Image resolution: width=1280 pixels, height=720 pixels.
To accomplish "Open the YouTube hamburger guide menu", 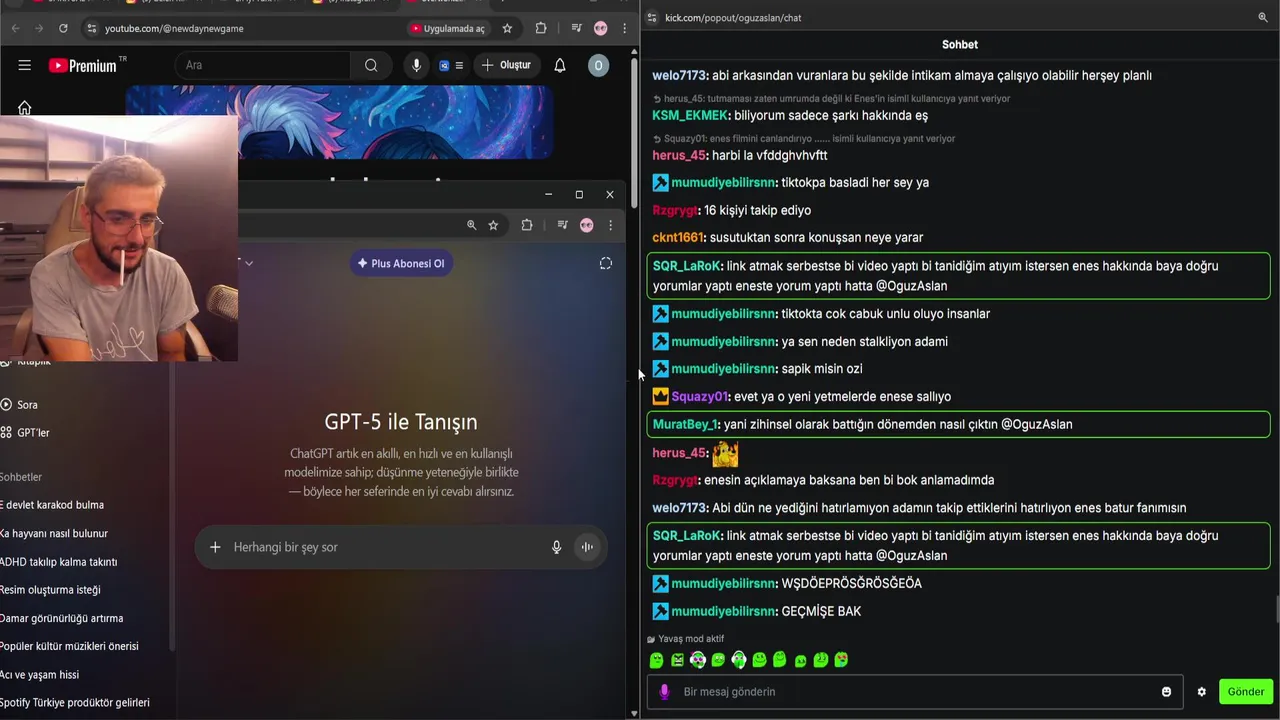I will 24,65.
